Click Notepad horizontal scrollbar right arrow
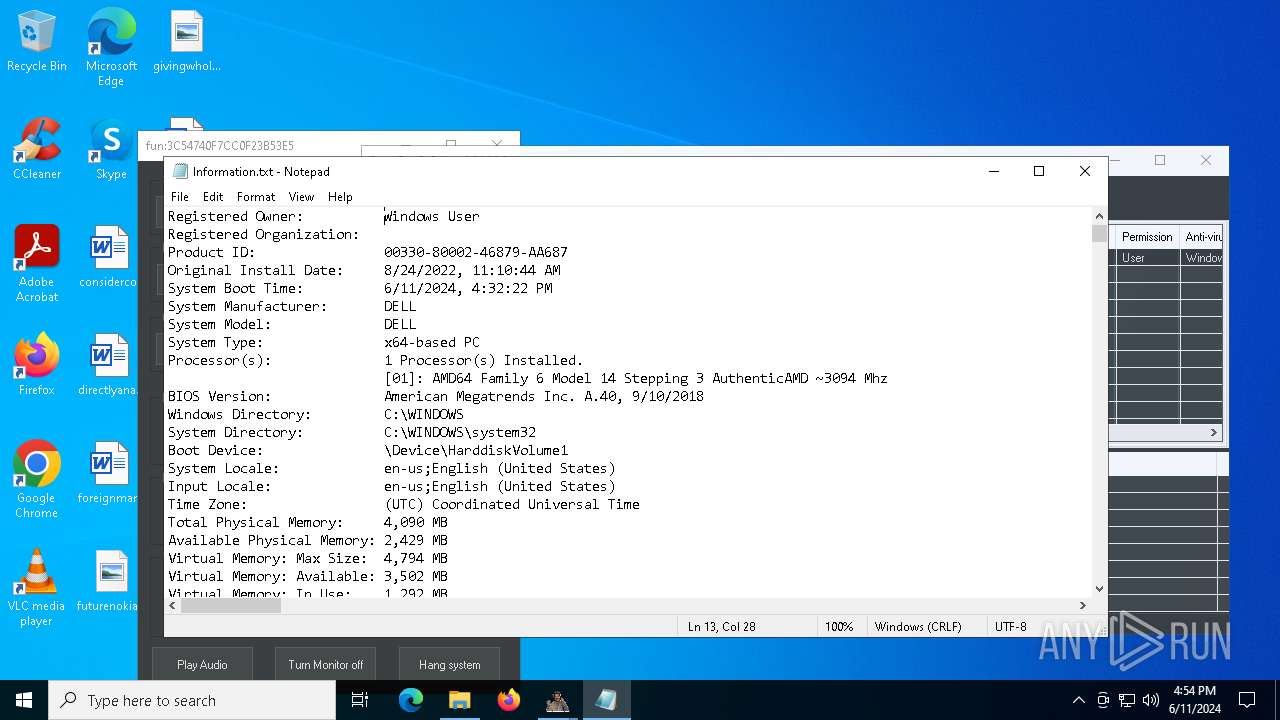This screenshot has height=720, width=1280. pos(1082,605)
